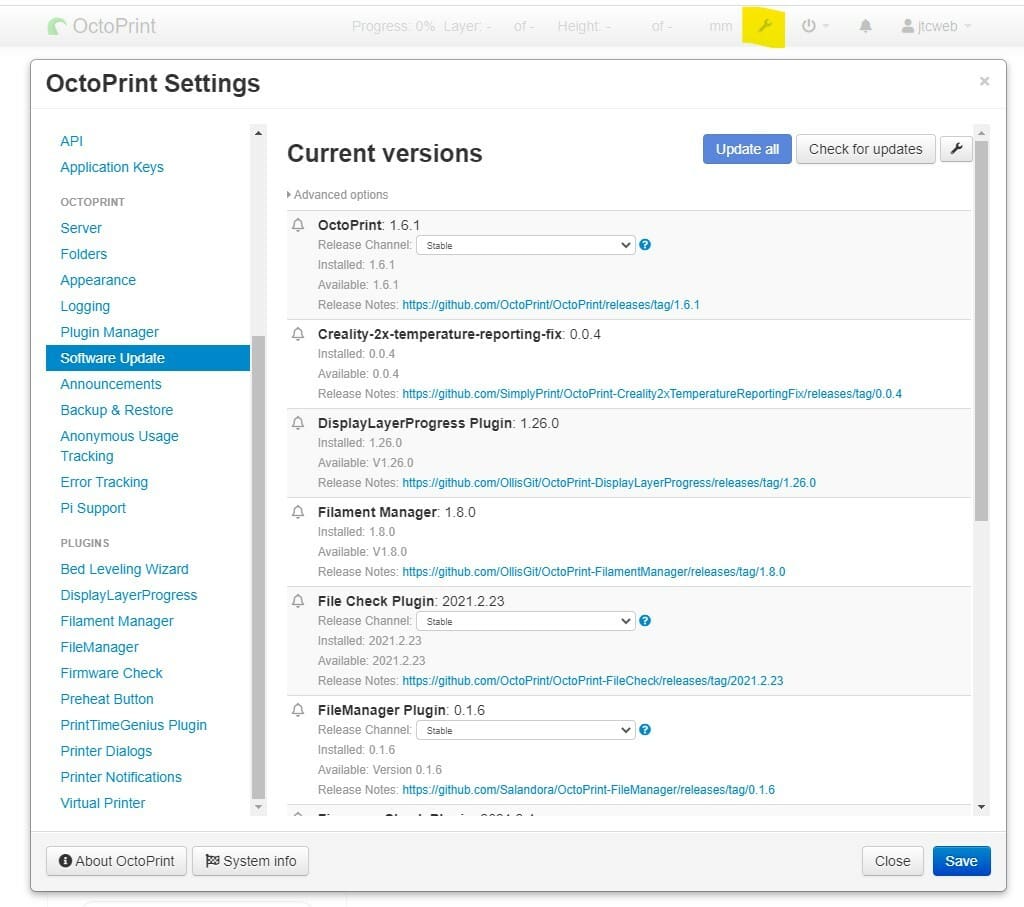
Task: Click sidebar scrollbar up arrow
Action: pyautogui.click(x=258, y=133)
